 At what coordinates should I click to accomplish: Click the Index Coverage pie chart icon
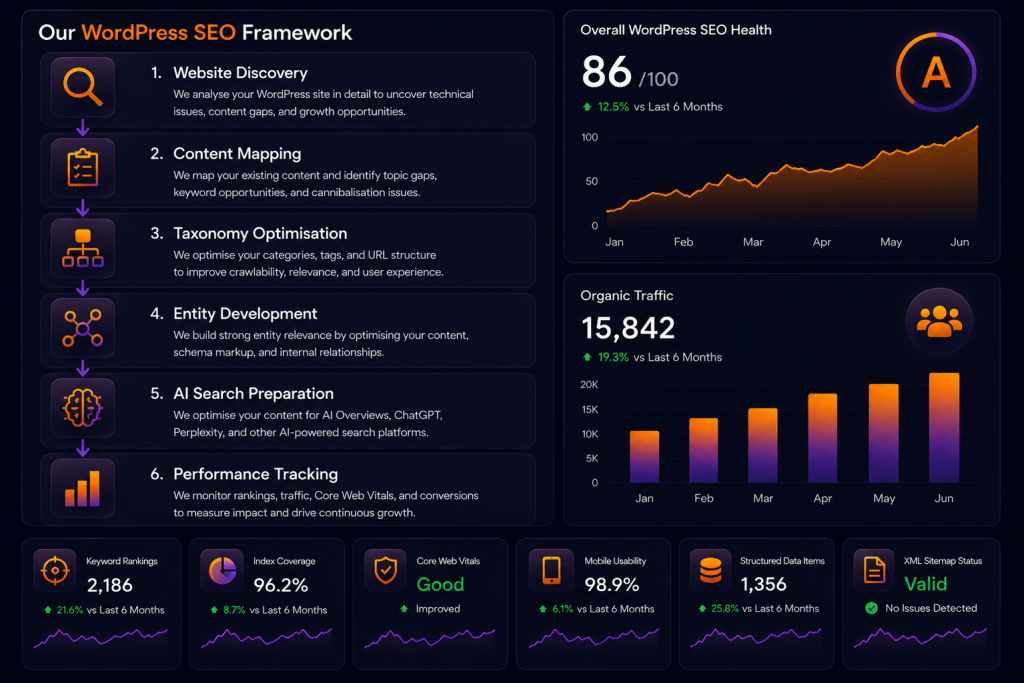(222, 571)
